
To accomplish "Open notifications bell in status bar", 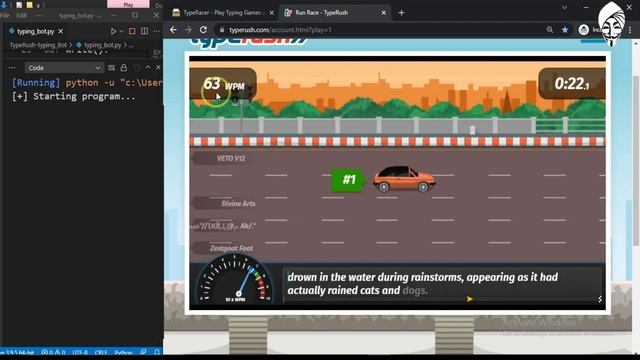I will point(157,352).
